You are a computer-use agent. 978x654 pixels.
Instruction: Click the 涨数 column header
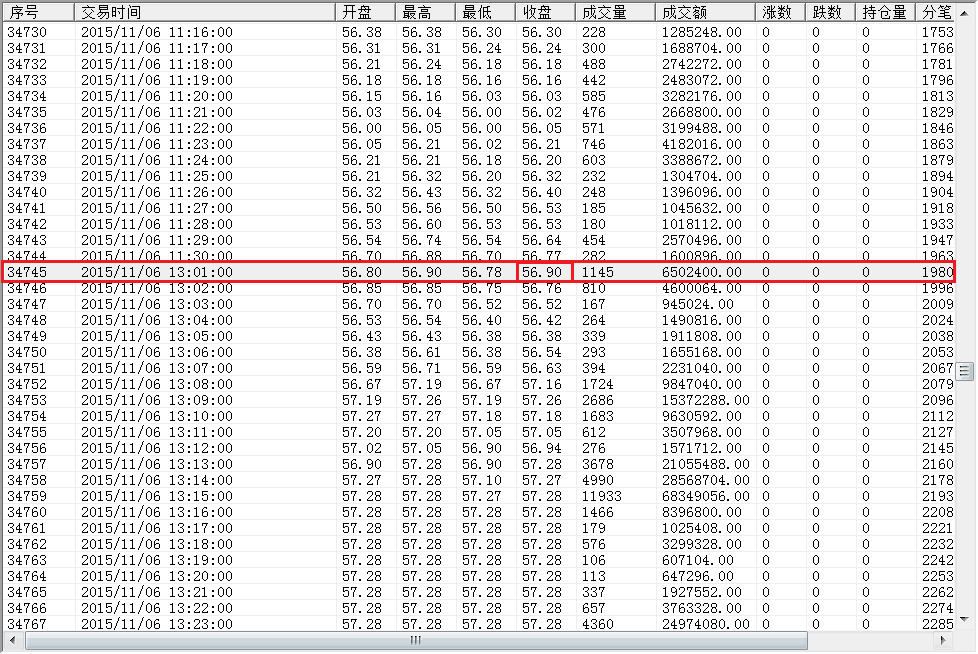click(x=780, y=12)
